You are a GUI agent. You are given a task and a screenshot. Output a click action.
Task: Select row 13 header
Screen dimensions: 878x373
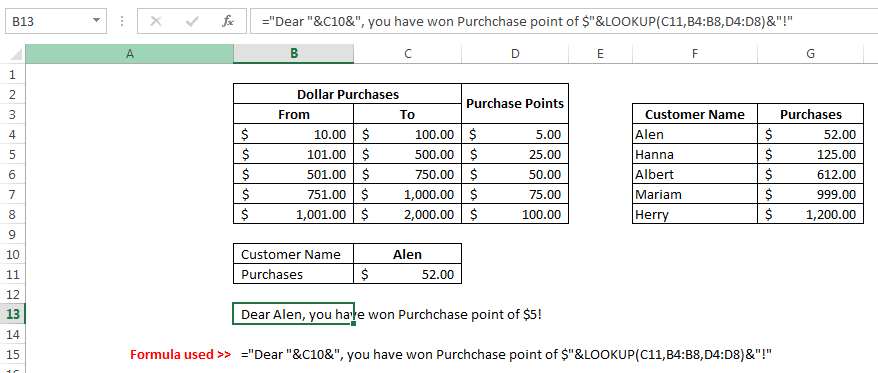pos(13,314)
